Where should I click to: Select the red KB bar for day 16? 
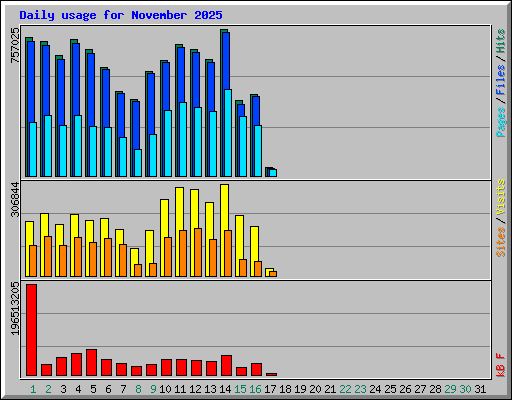coord(257,370)
